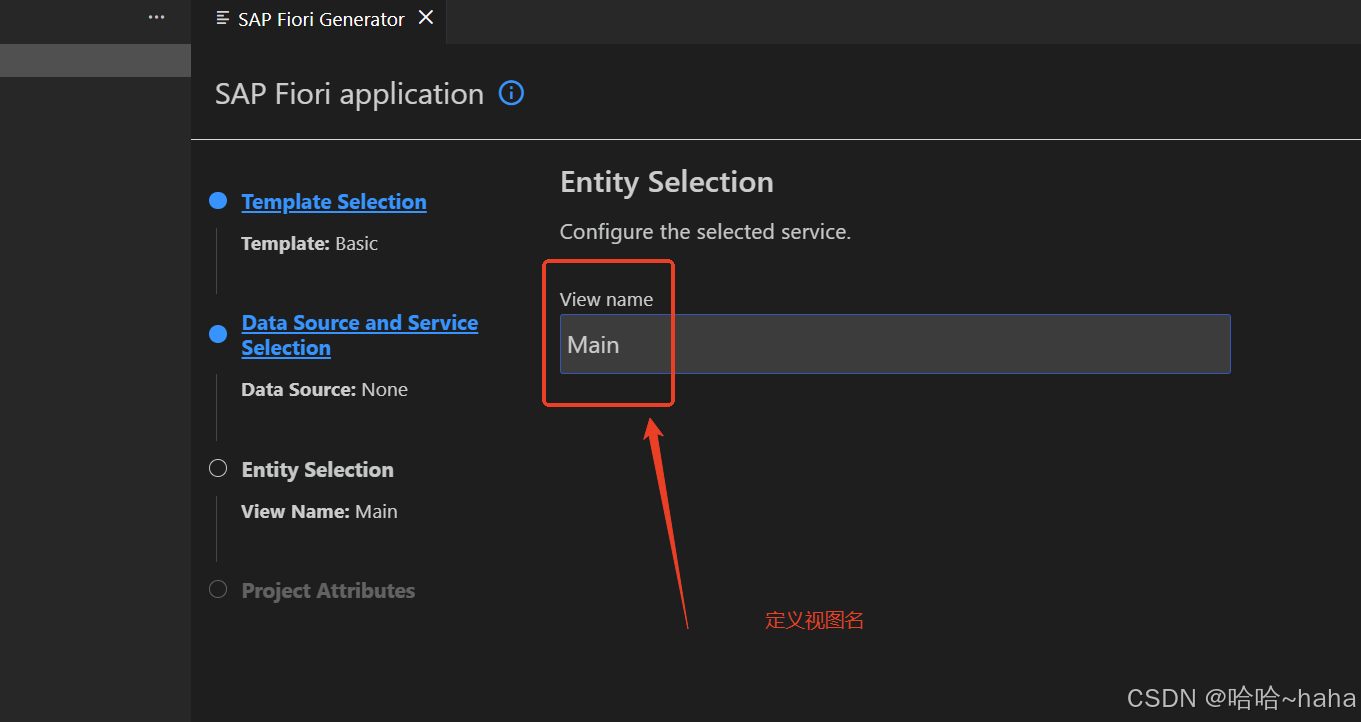1361x722 pixels.
Task: Click the highlighted row in the left sidebar
Action: [x=95, y=60]
